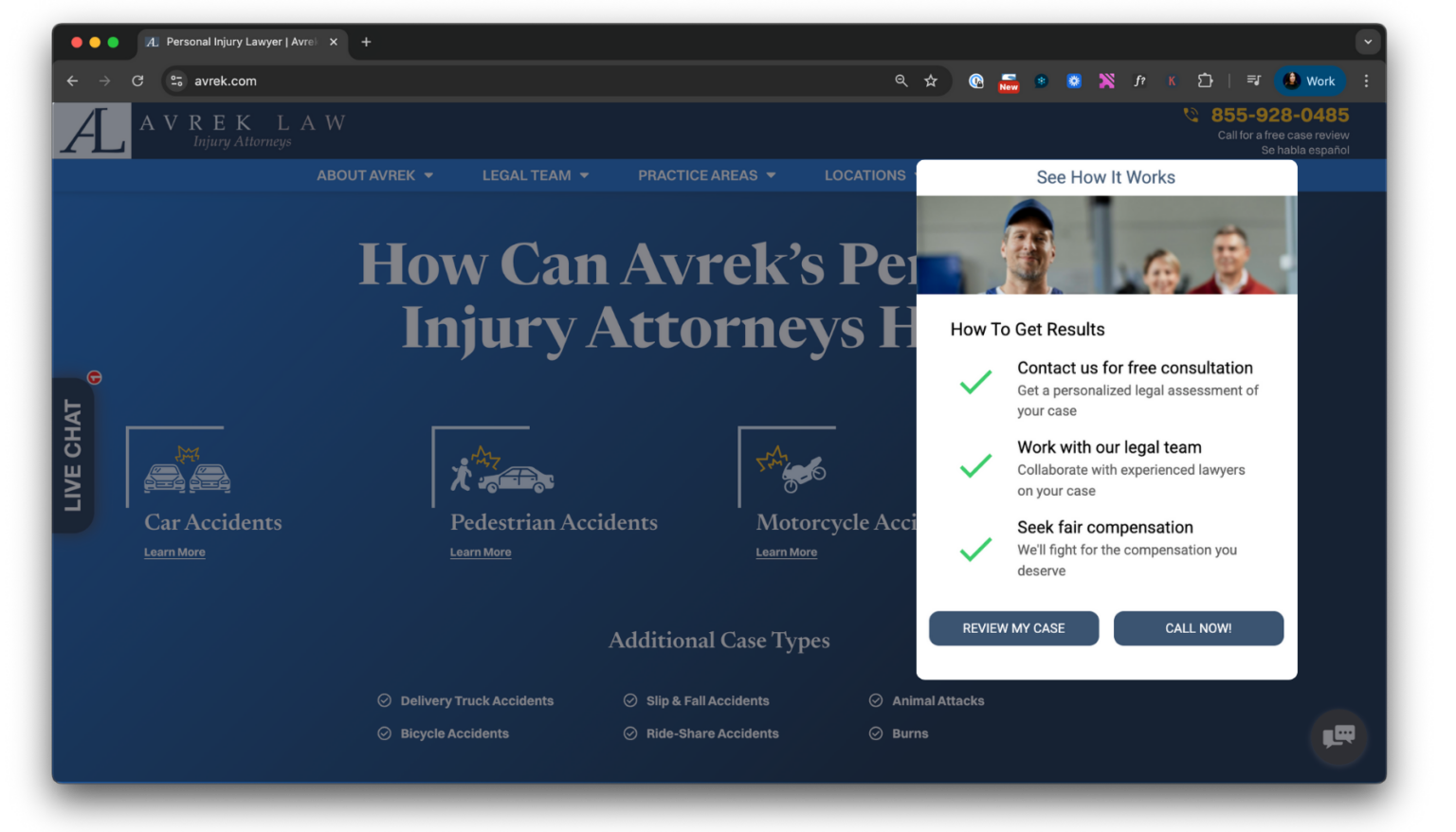Open Ride-Share Accidents link

712,733
